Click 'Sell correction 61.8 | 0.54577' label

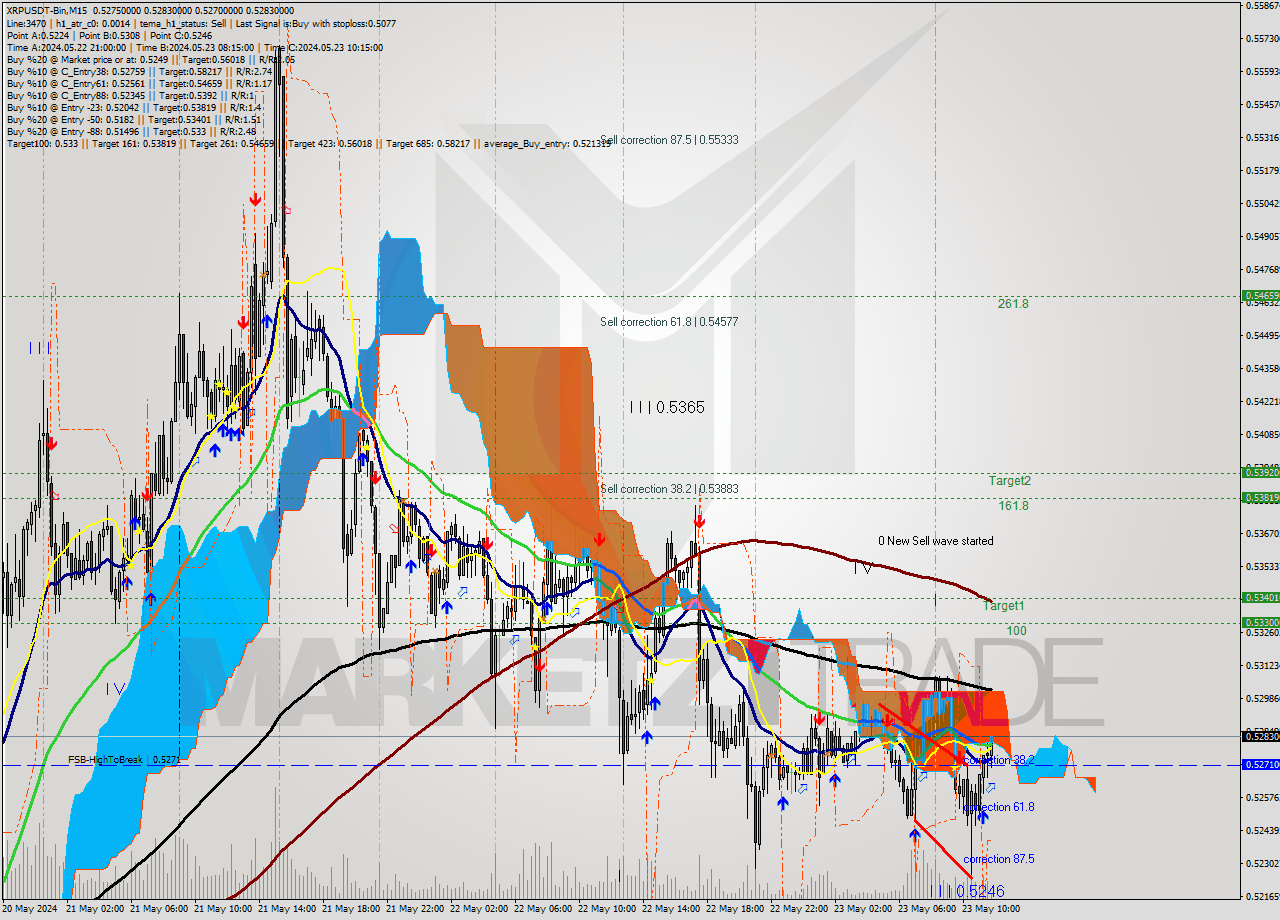click(670, 322)
